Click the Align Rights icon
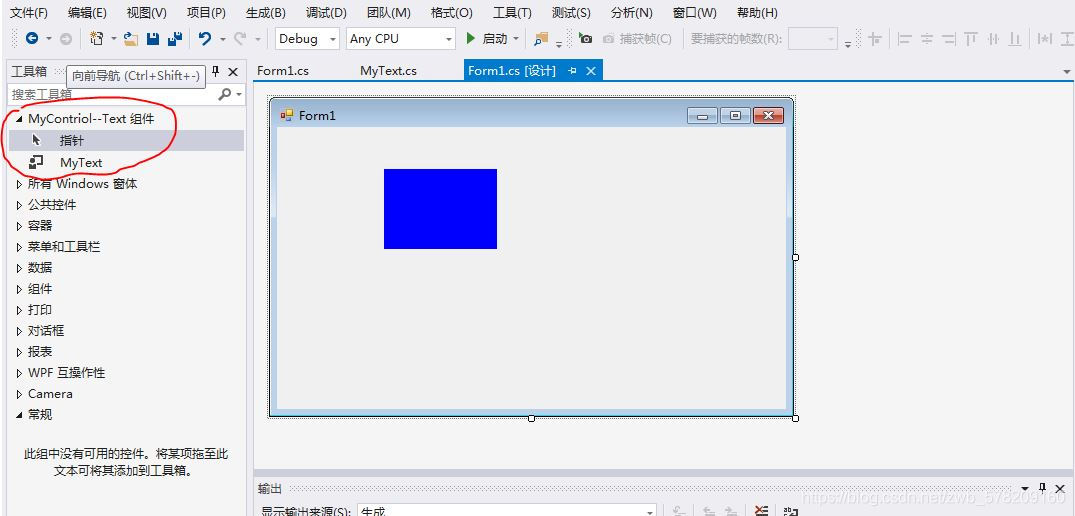The width and height of the screenshot is (1075, 516). 949,39
